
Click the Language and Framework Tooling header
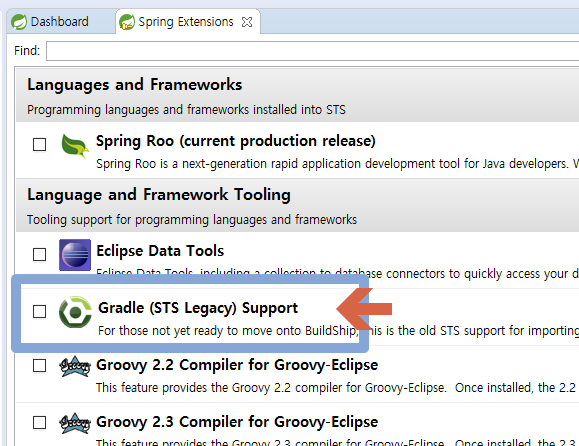tap(159, 195)
